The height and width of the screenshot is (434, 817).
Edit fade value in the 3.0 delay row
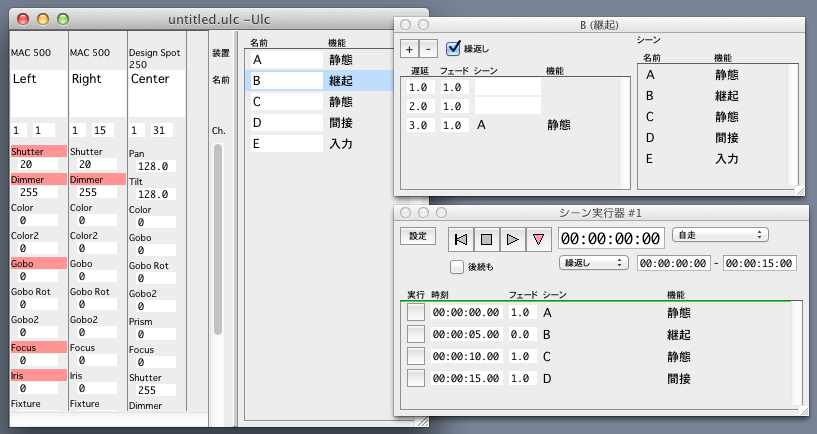(x=454, y=125)
